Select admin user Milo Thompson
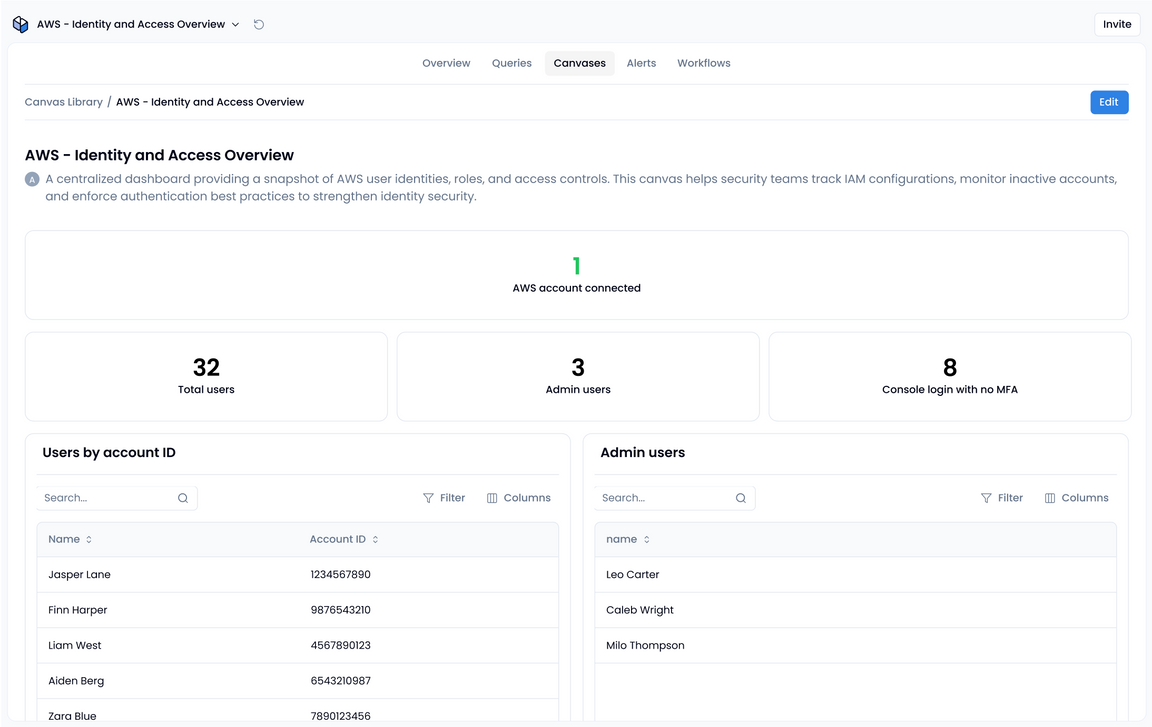This screenshot has height=727, width=1152. click(855, 645)
